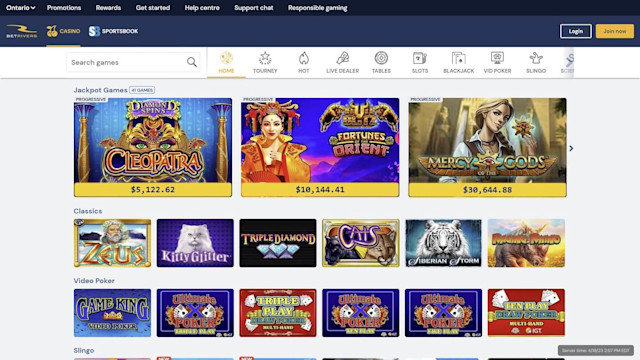640x360 pixels.
Task: Click the 41 Games badge link
Action: pos(142,90)
